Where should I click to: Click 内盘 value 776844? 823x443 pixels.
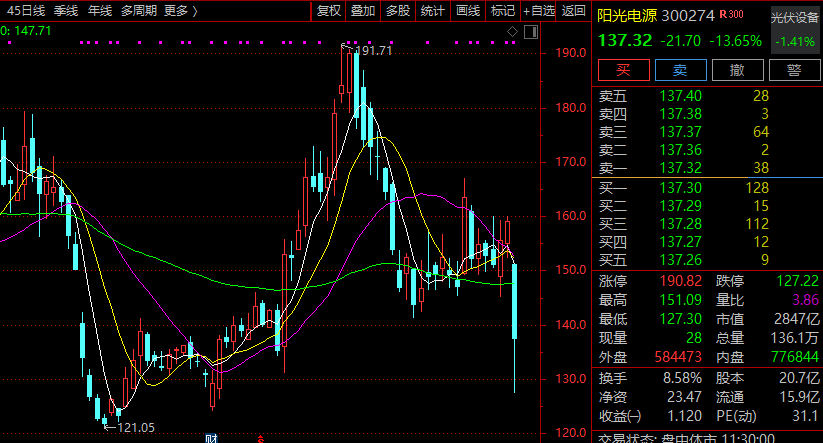[x=795, y=357]
